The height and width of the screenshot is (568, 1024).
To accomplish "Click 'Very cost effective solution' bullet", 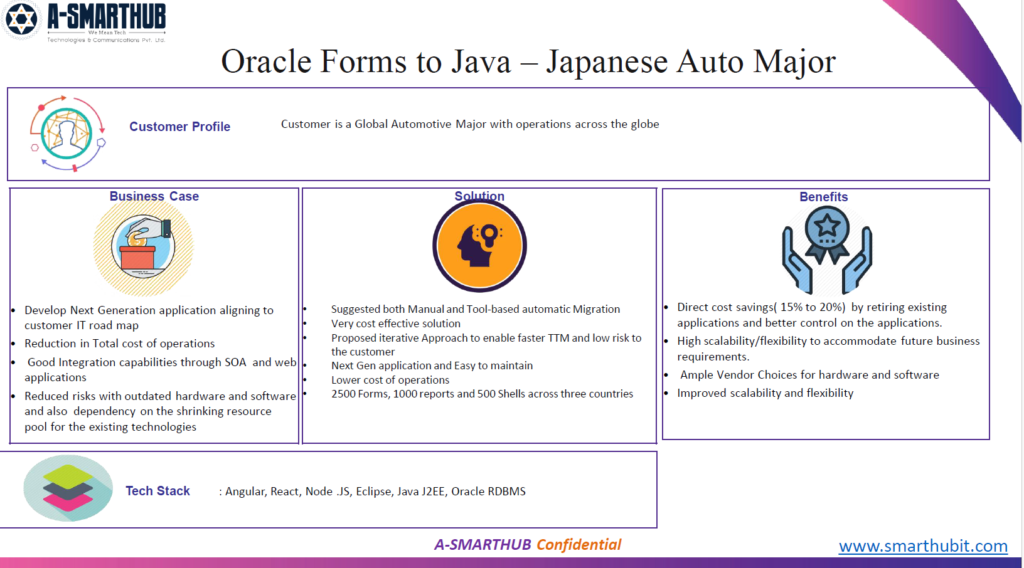I will coord(396,323).
